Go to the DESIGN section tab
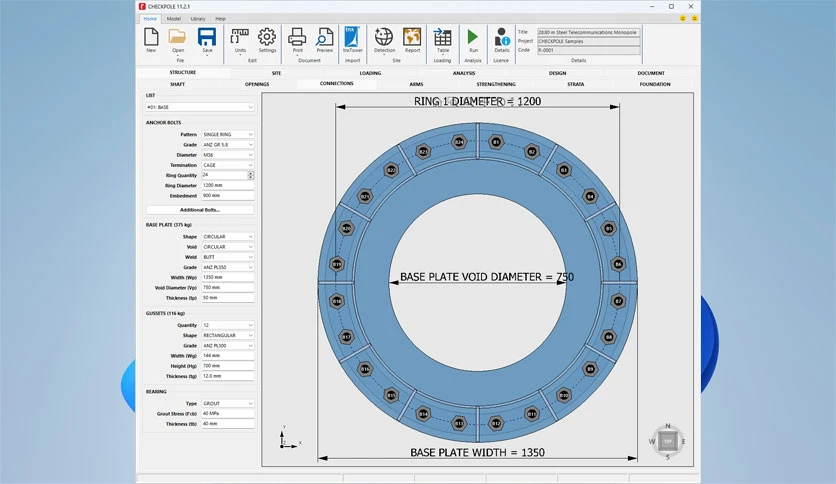This screenshot has width=836, height=484. point(558,73)
